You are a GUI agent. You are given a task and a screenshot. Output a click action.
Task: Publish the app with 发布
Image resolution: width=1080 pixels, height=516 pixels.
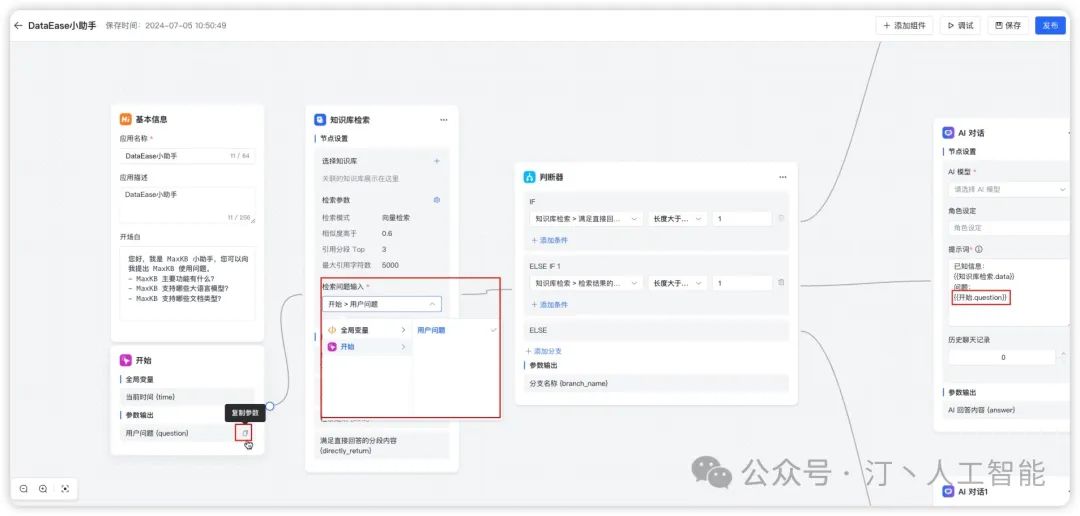[x=1050, y=25]
